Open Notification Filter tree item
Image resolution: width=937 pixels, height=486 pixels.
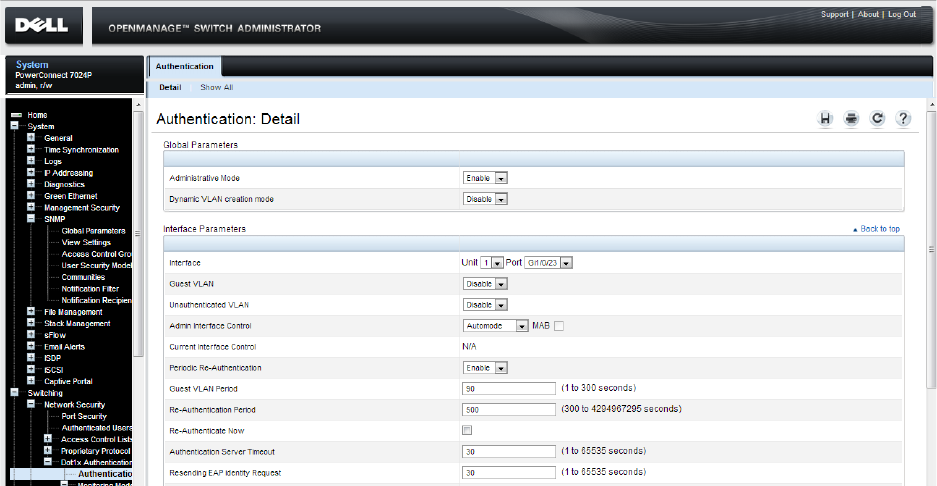[90, 289]
